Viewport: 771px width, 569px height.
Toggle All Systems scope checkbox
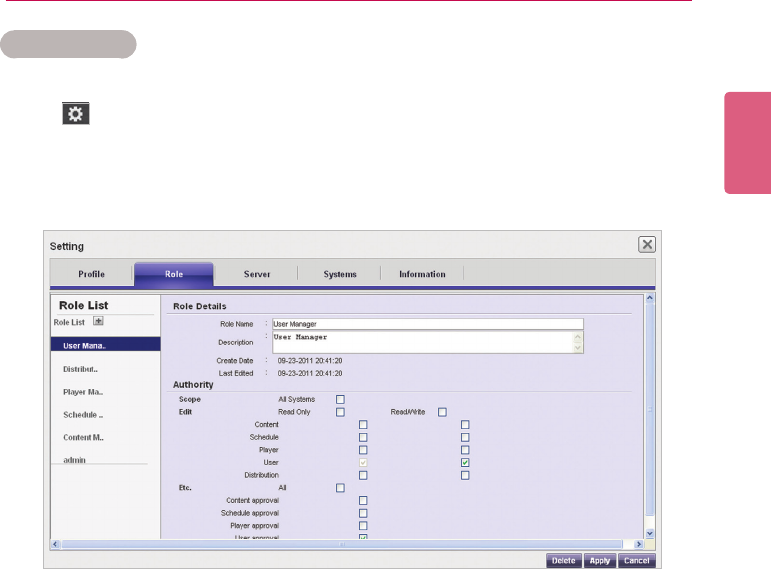(x=340, y=399)
